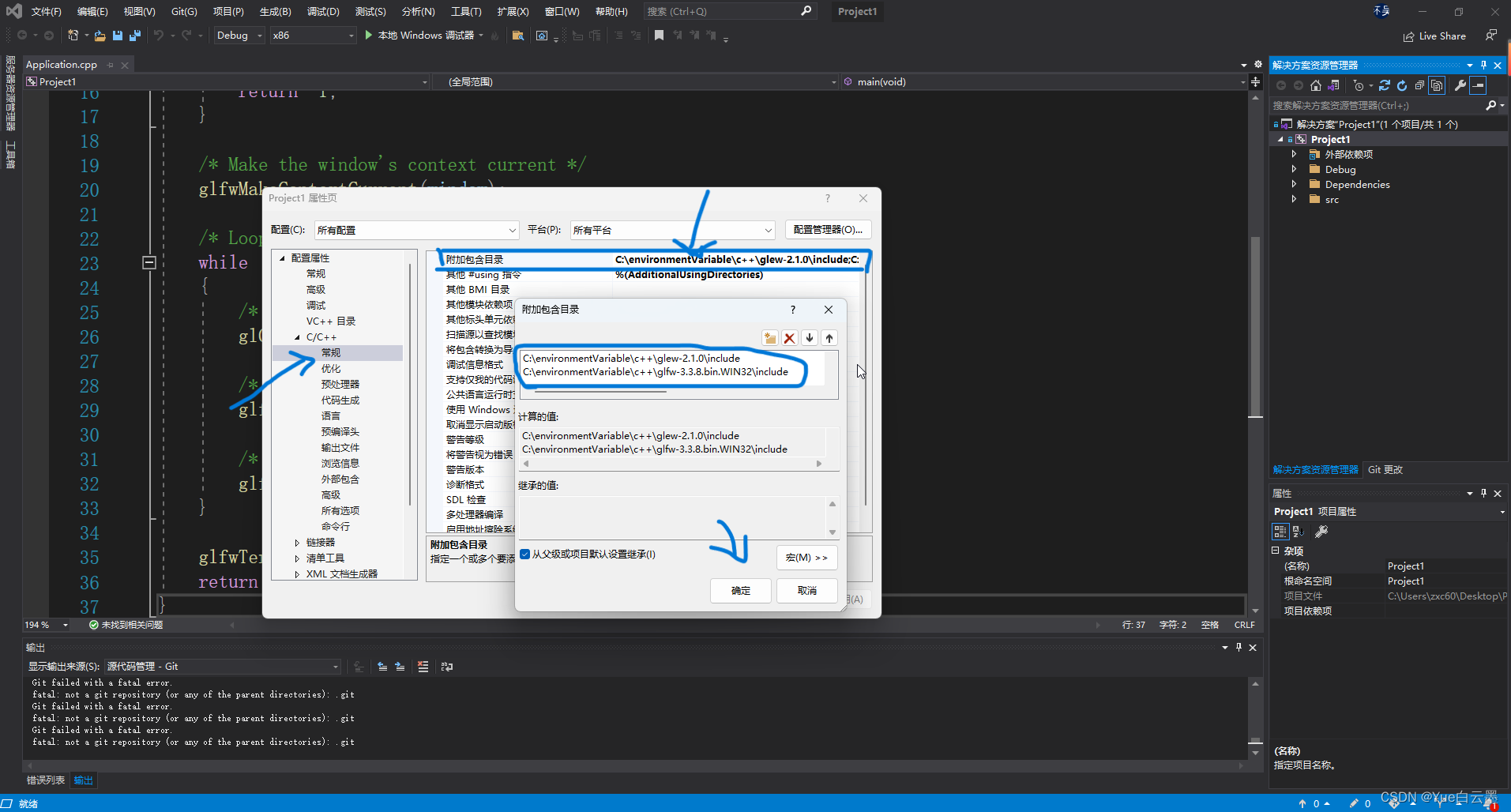
Task: Click the New Project icon in the toolbar
Action: (x=73, y=36)
